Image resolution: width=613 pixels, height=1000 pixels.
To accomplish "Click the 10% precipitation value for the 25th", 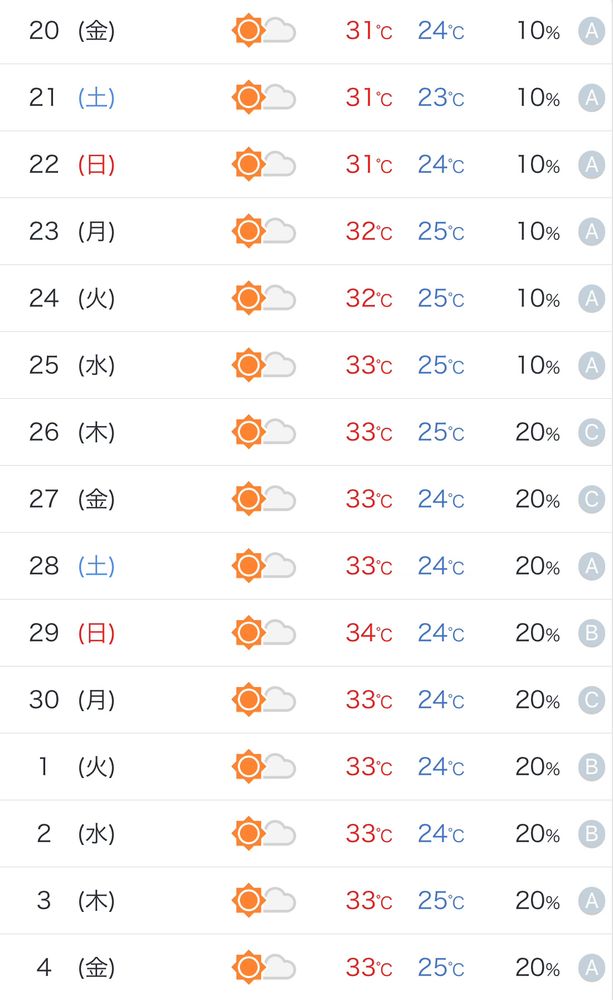I will tap(538, 365).
